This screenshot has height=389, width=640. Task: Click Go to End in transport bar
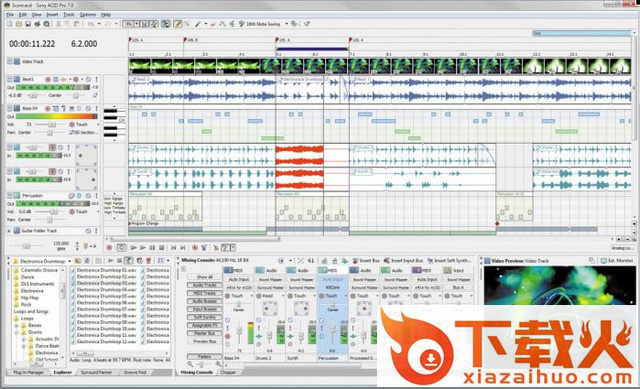[183, 248]
